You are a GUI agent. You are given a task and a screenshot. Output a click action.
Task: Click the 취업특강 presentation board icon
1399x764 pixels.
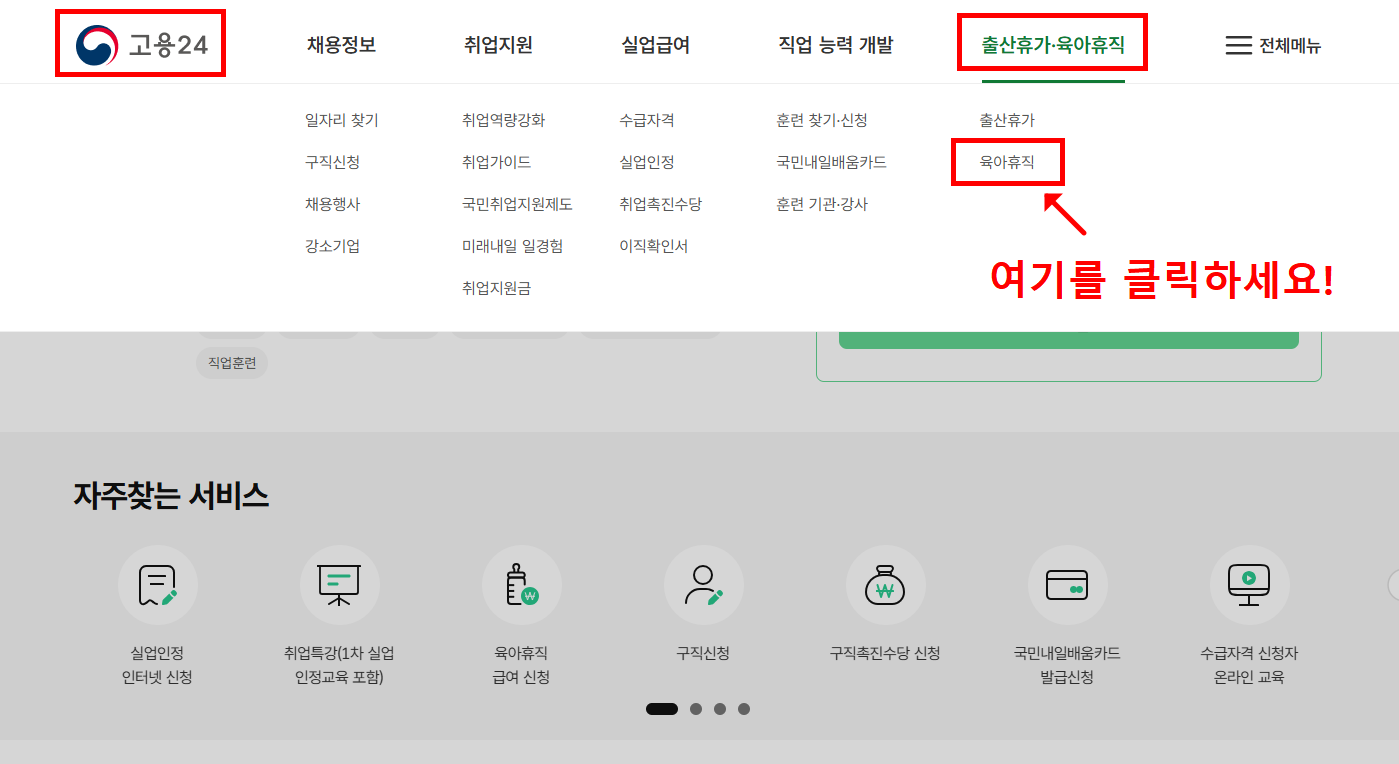[x=340, y=585]
